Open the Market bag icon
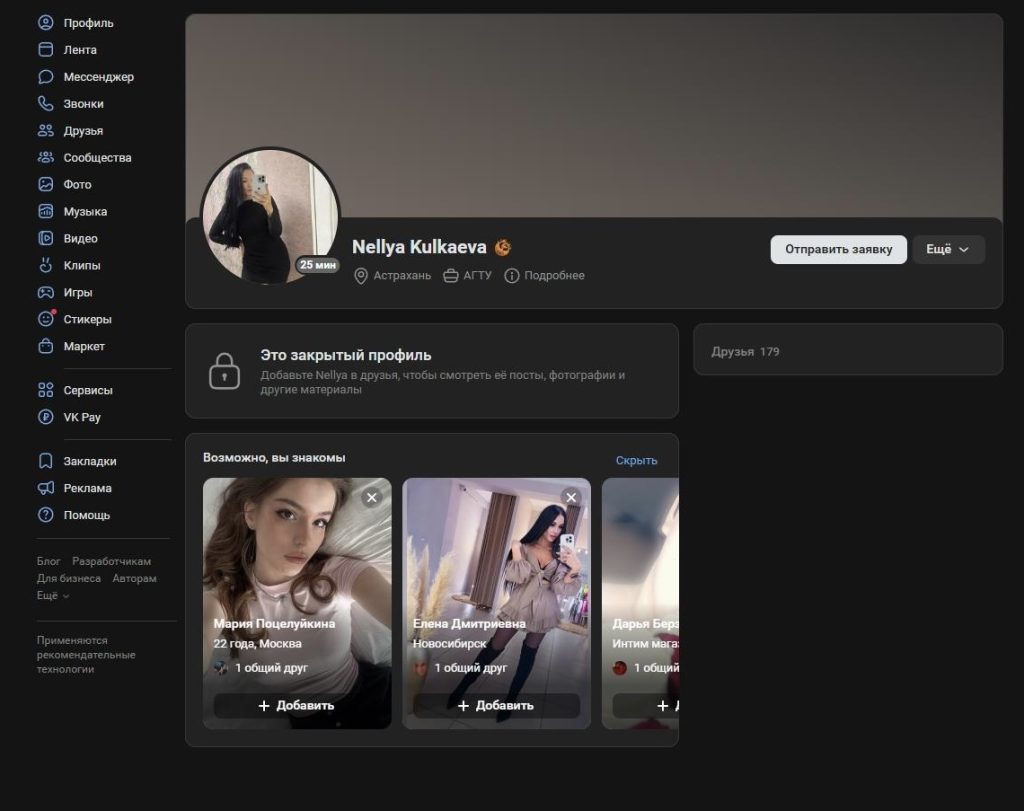Screen dimensions: 1024x811 pyautogui.click(x=45, y=347)
